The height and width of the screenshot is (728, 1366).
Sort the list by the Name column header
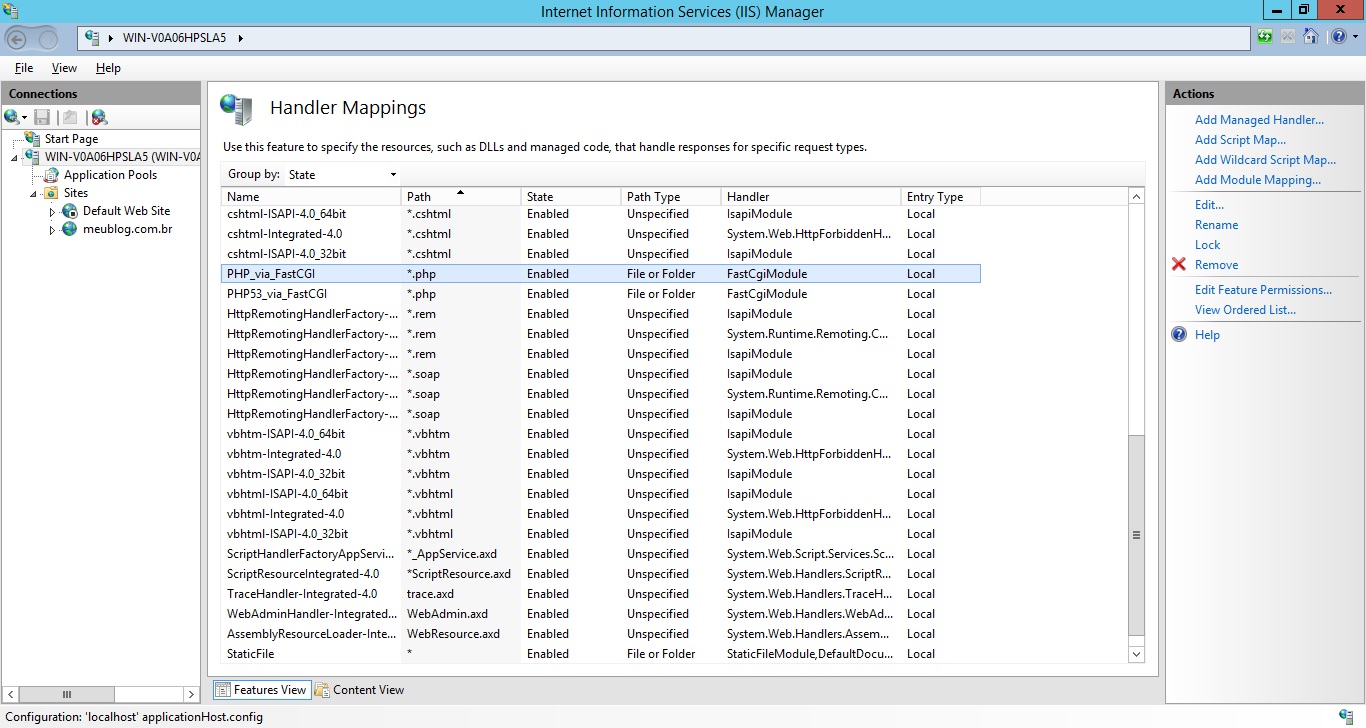pyautogui.click(x=311, y=197)
